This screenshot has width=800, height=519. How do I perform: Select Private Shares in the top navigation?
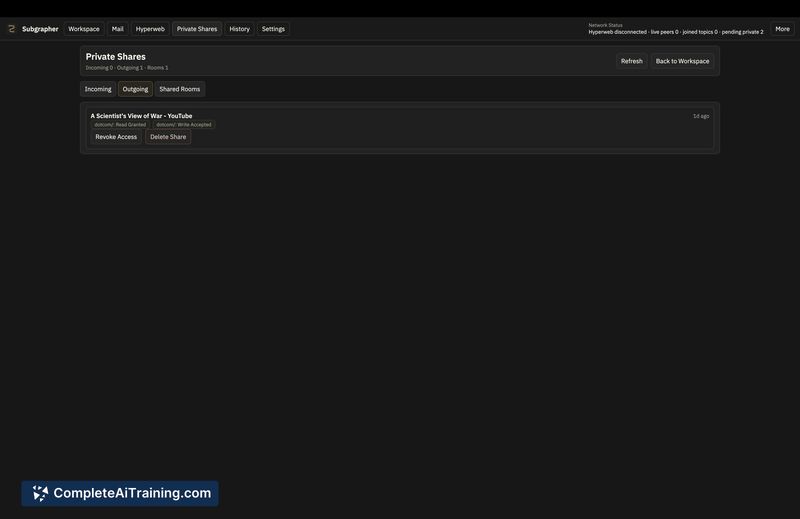[197, 29]
